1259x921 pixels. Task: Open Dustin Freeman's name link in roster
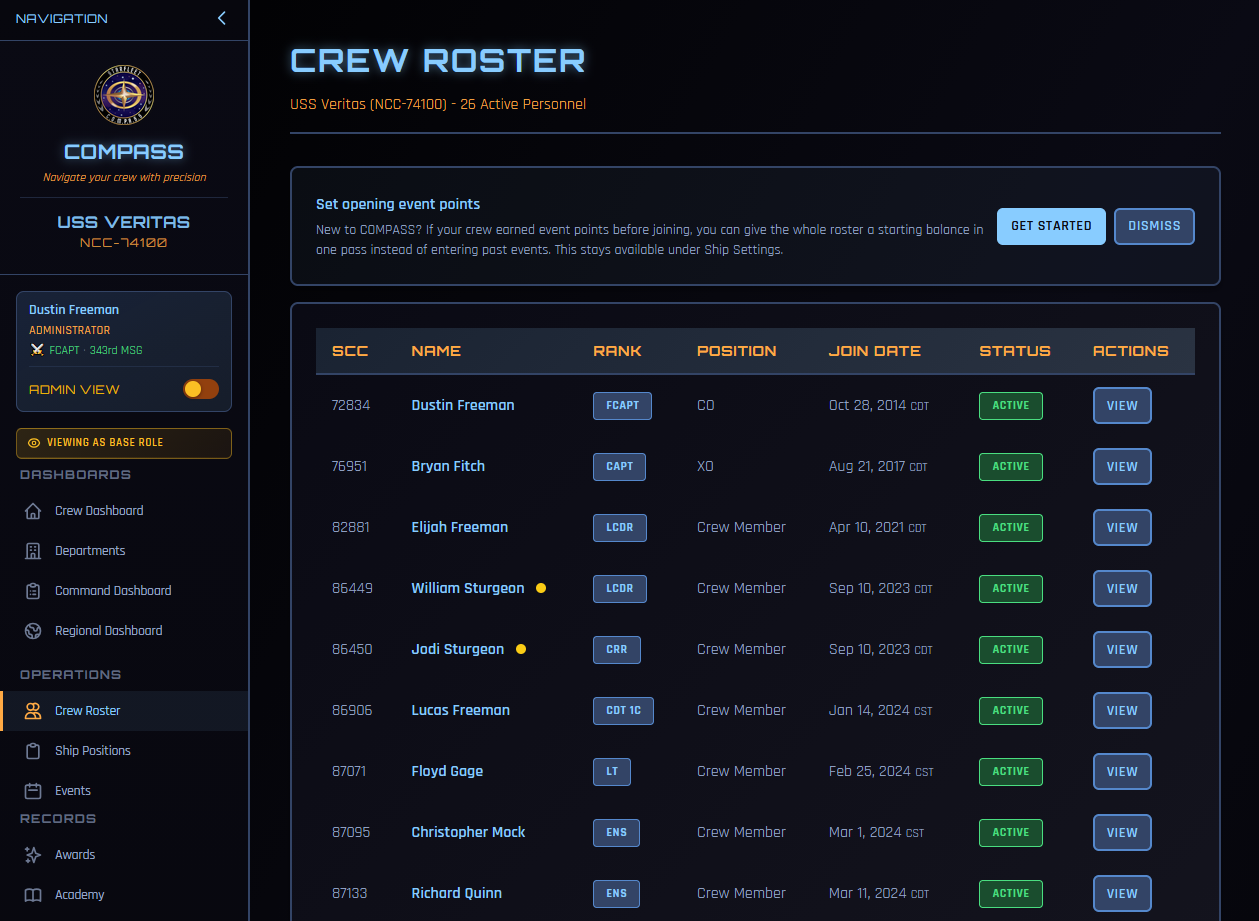pyautogui.click(x=463, y=405)
